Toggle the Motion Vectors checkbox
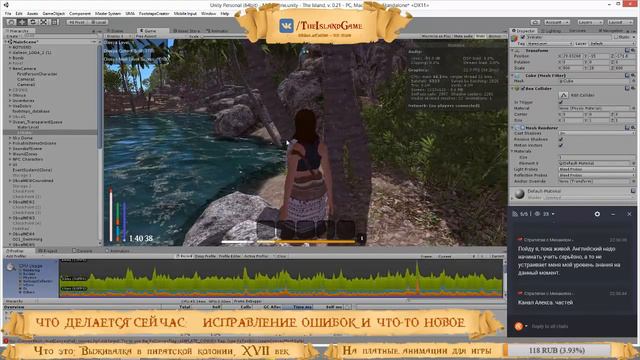 click(x=561, y=145)
